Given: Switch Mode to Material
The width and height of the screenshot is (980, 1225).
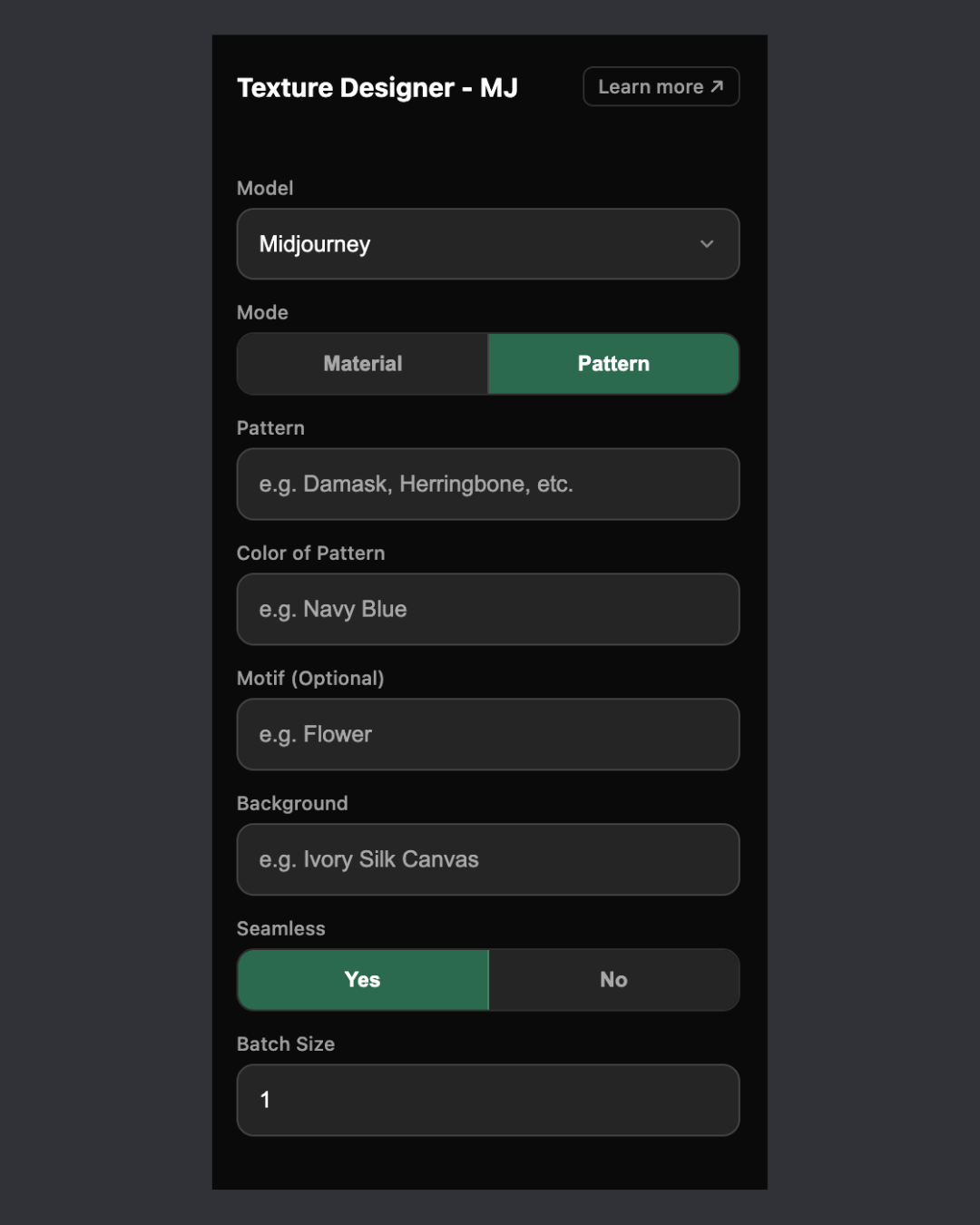Looking at the screenshot, I should coord(363,364).
